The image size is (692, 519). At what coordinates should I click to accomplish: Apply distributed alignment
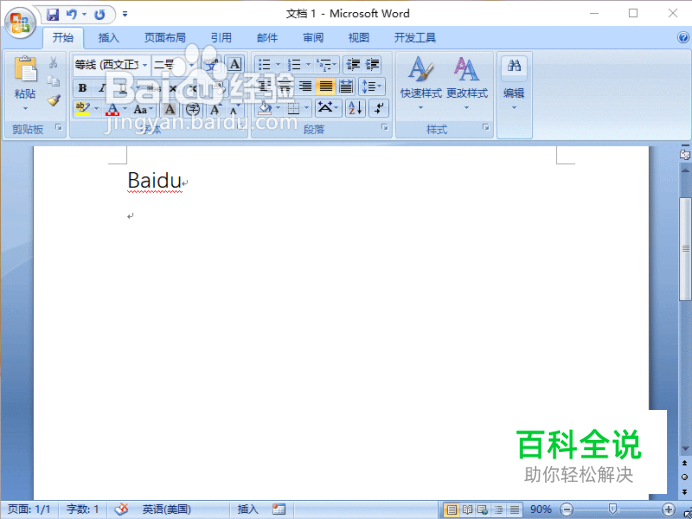pyautogui.click(x=346, y=86)
